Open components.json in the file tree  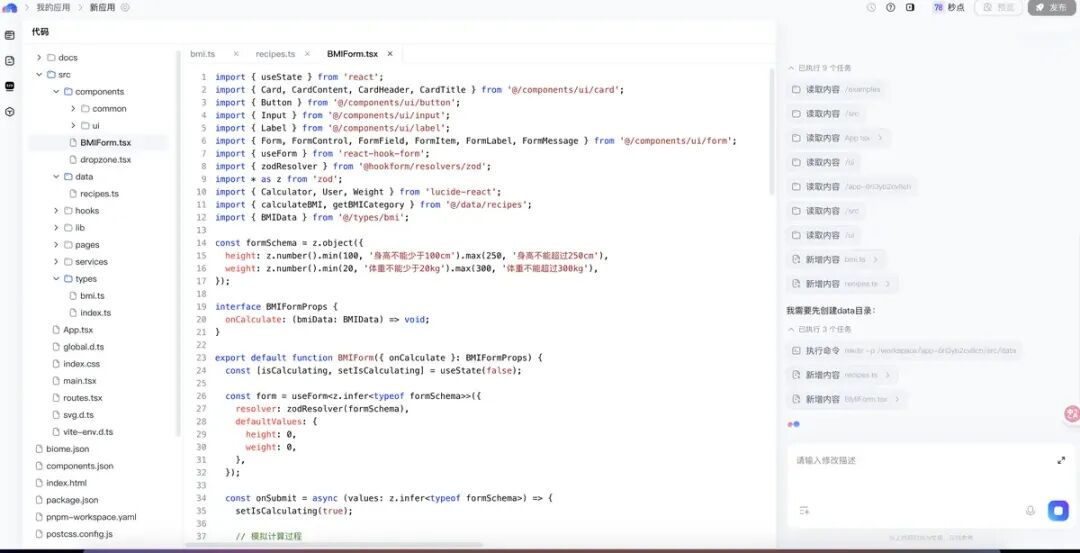tap(73, 466)
